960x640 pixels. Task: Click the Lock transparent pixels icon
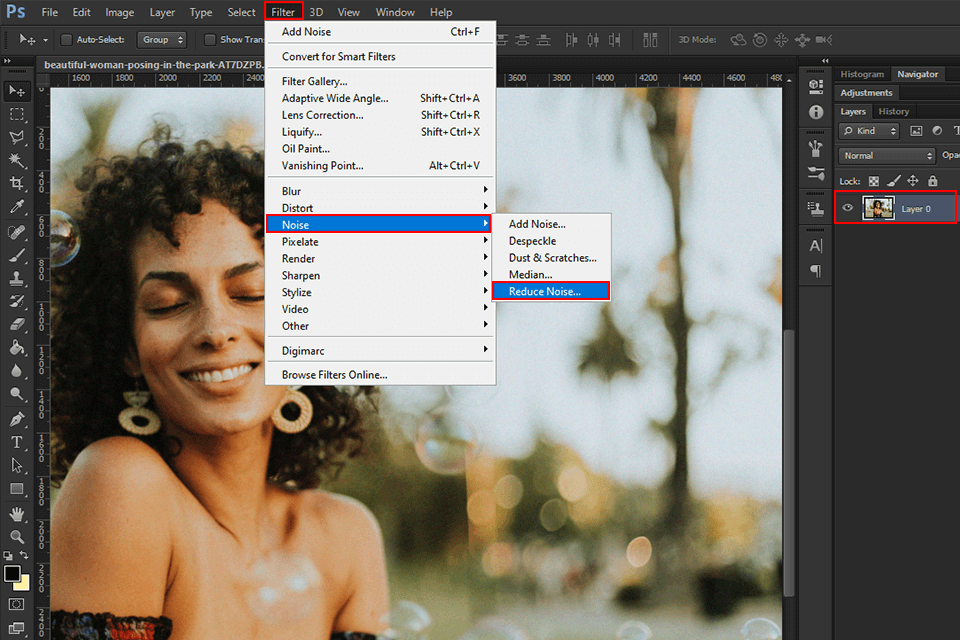(874, 181)
